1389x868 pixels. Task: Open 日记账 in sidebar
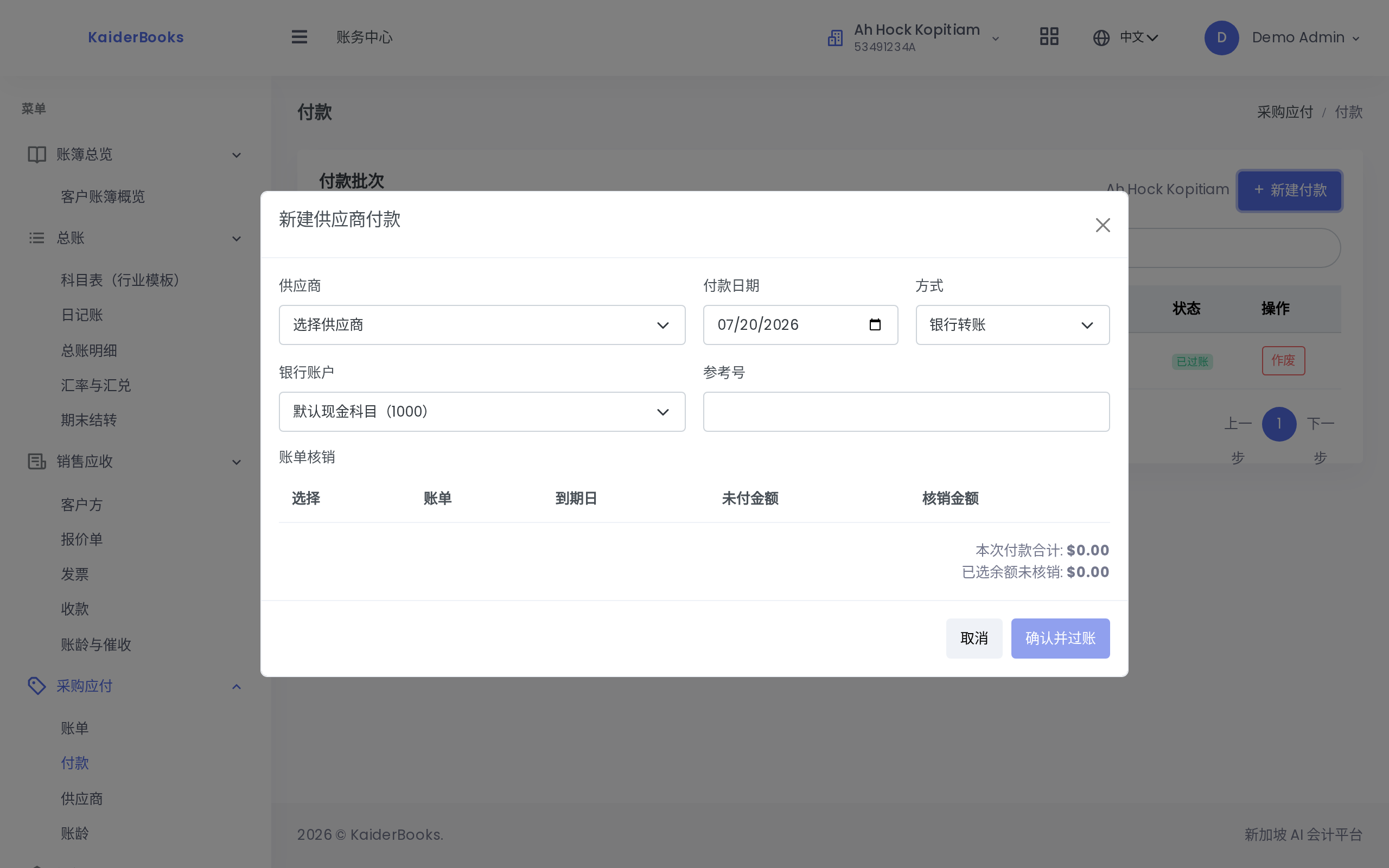82,315
